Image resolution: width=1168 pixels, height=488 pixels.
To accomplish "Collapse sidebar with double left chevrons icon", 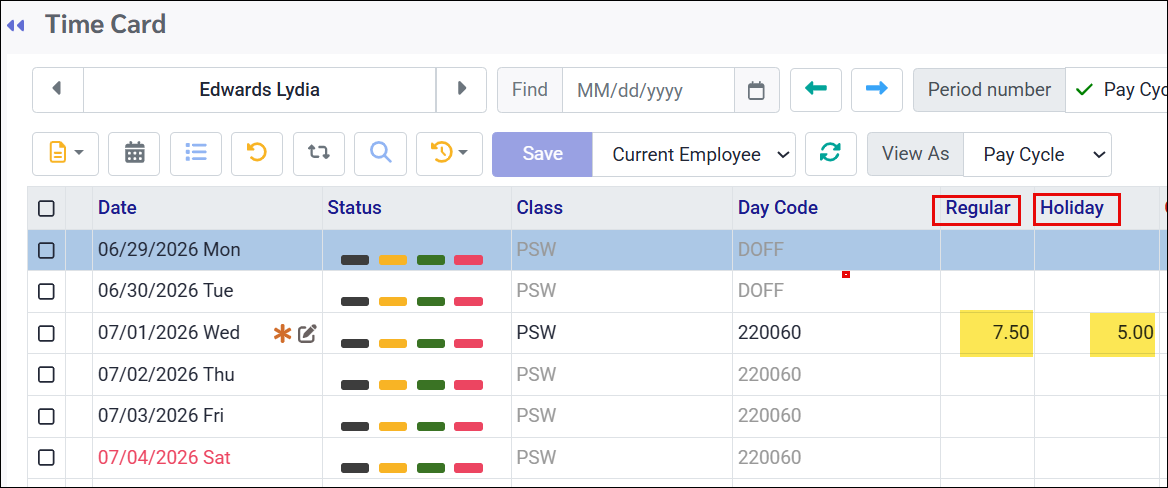I will point(16,25).
